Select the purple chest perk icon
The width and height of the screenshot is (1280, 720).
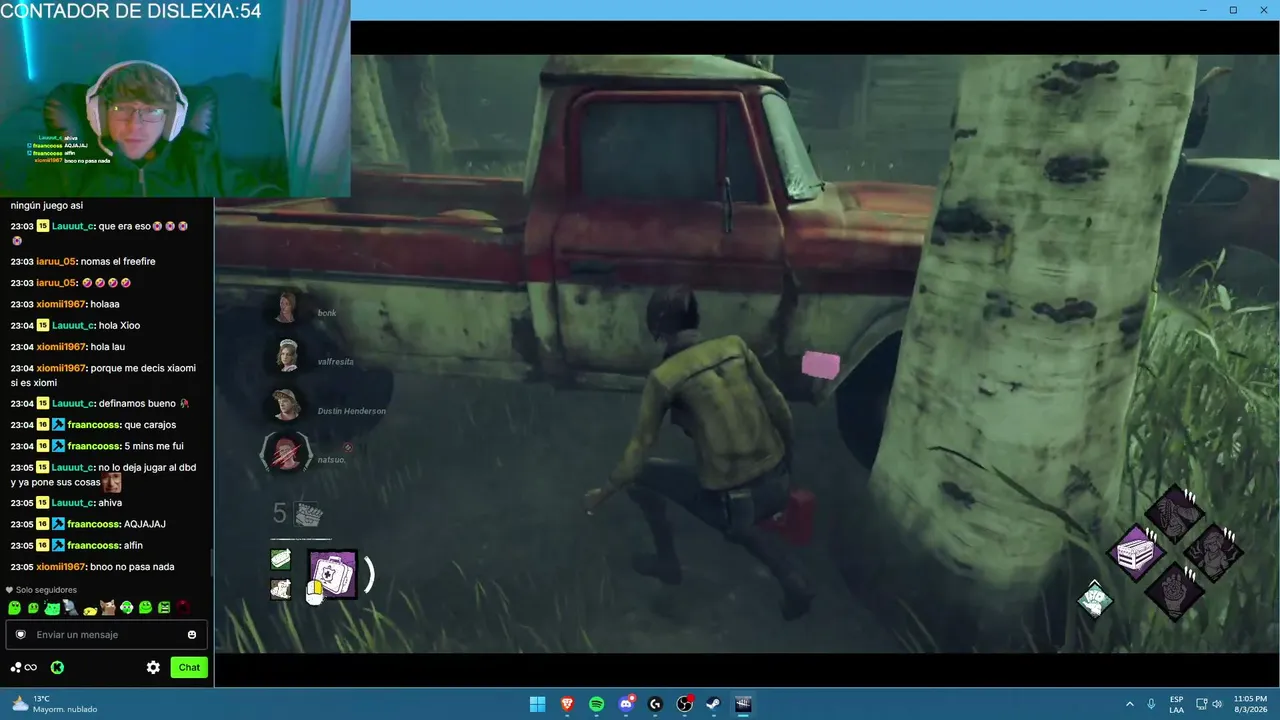pyautogui.click(x=1136, y=552)
